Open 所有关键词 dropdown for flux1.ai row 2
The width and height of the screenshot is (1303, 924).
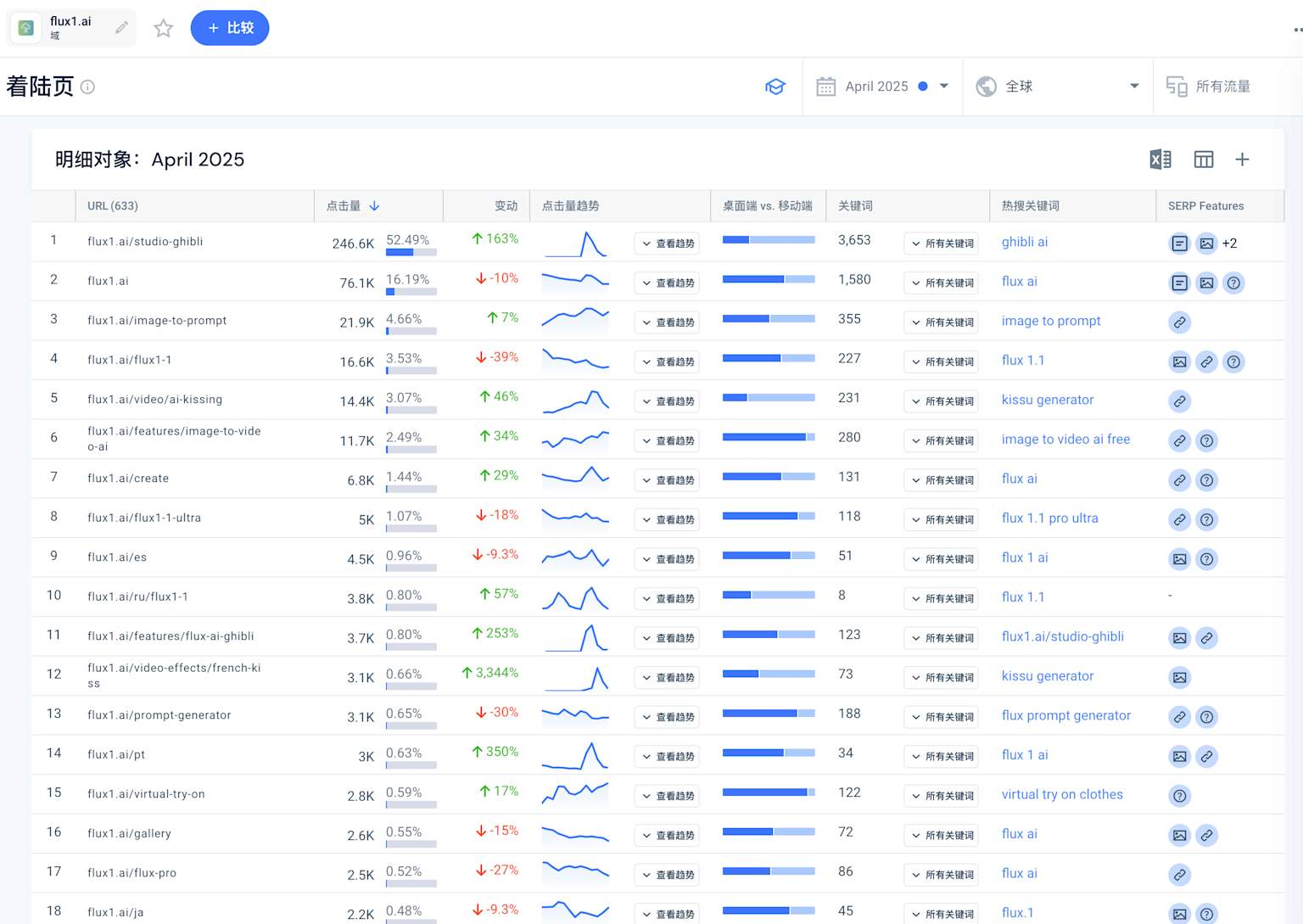(941, 283)
